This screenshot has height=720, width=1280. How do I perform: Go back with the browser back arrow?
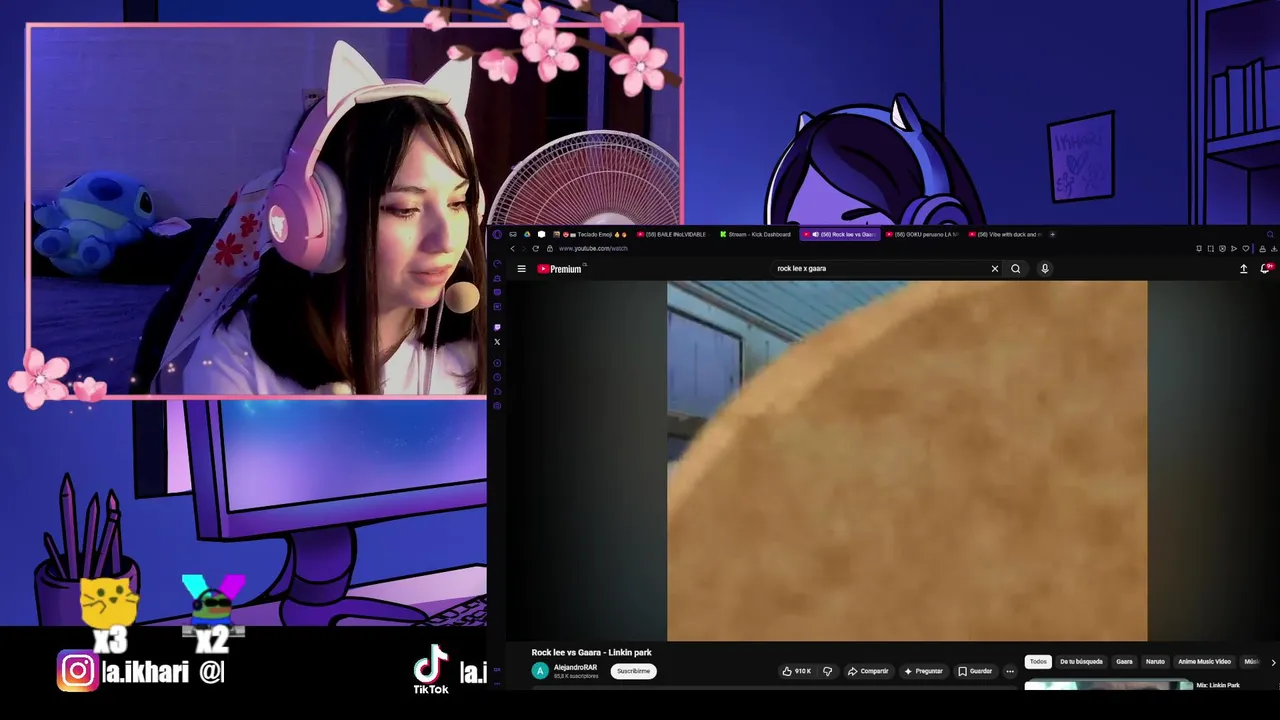tap(512, 248)
